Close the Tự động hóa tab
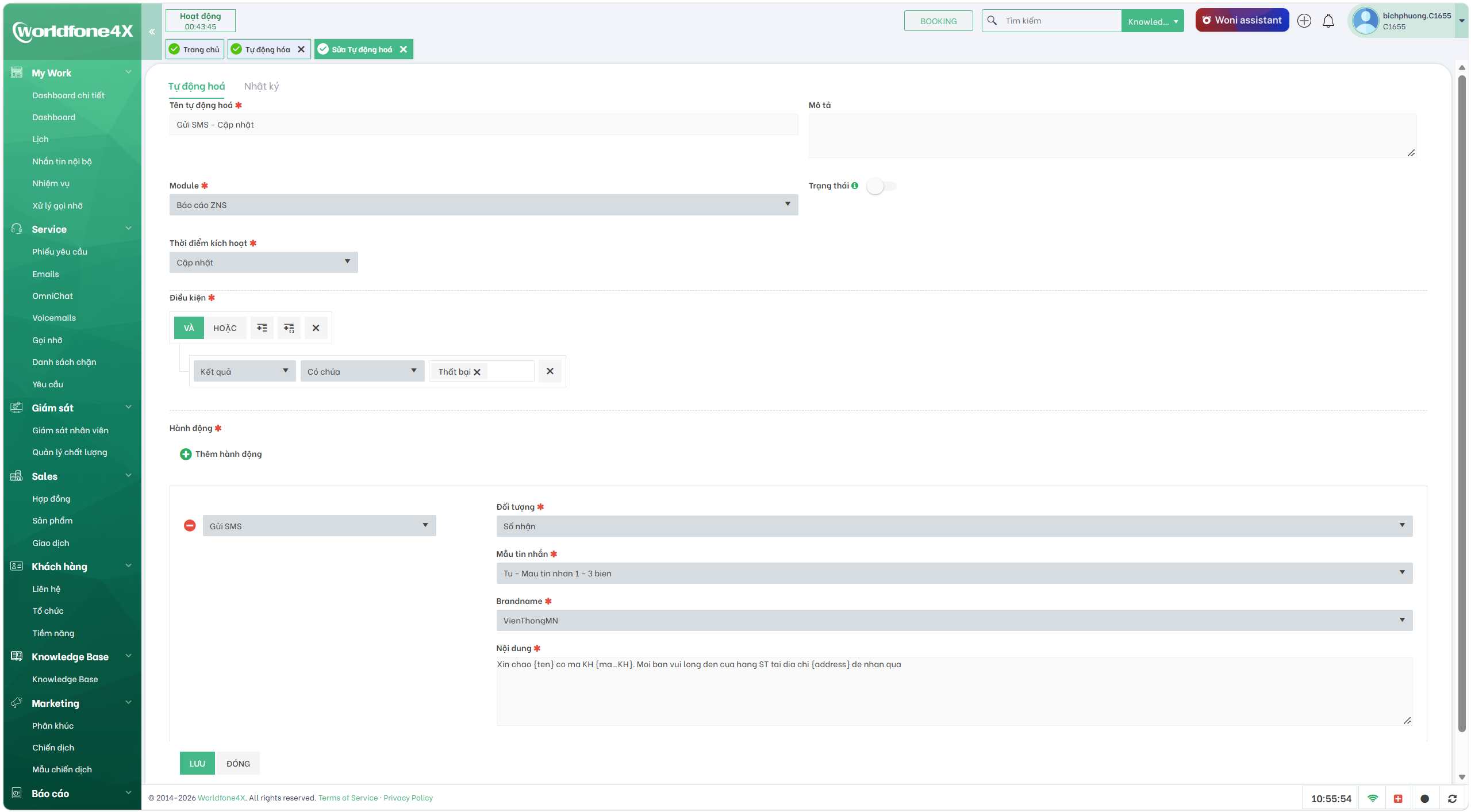 (x=301, y=49)
